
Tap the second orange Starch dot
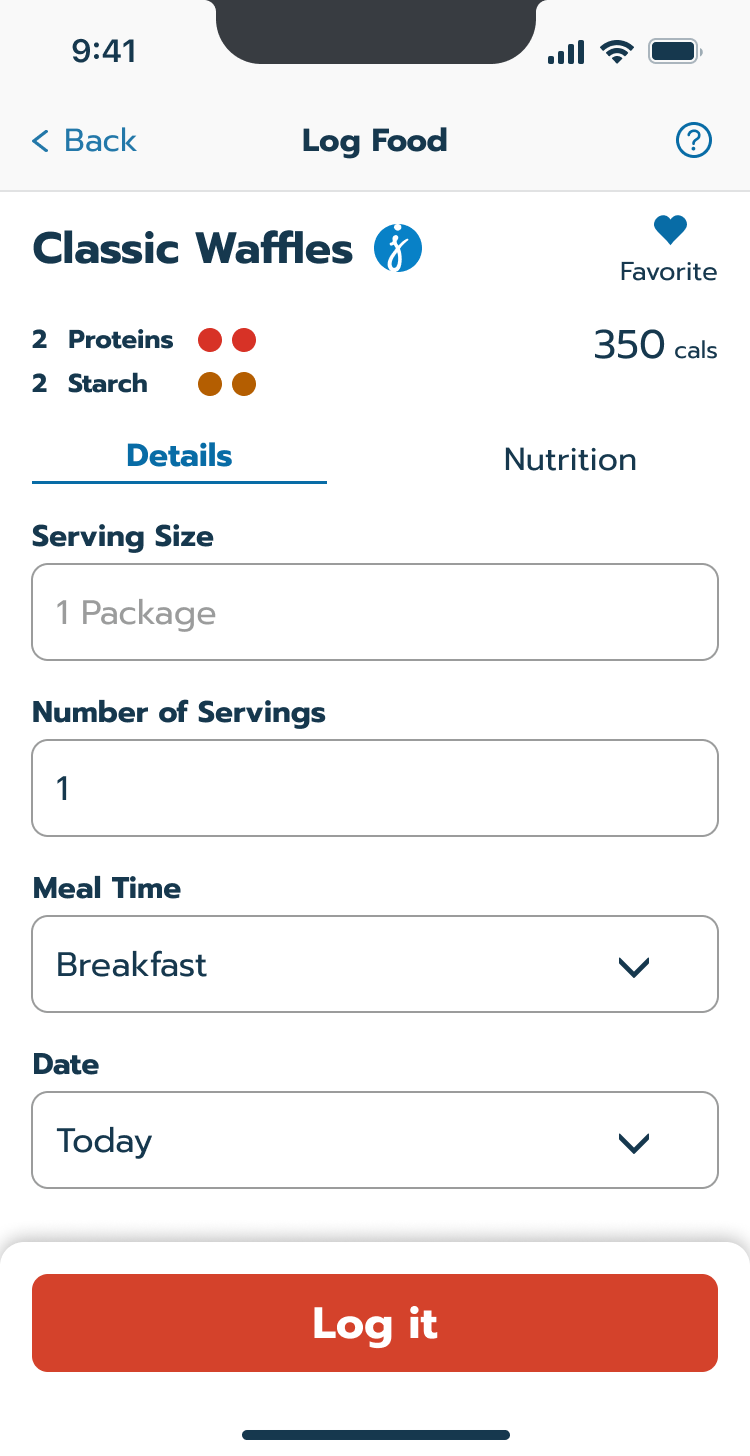click(x=244, y=384)
